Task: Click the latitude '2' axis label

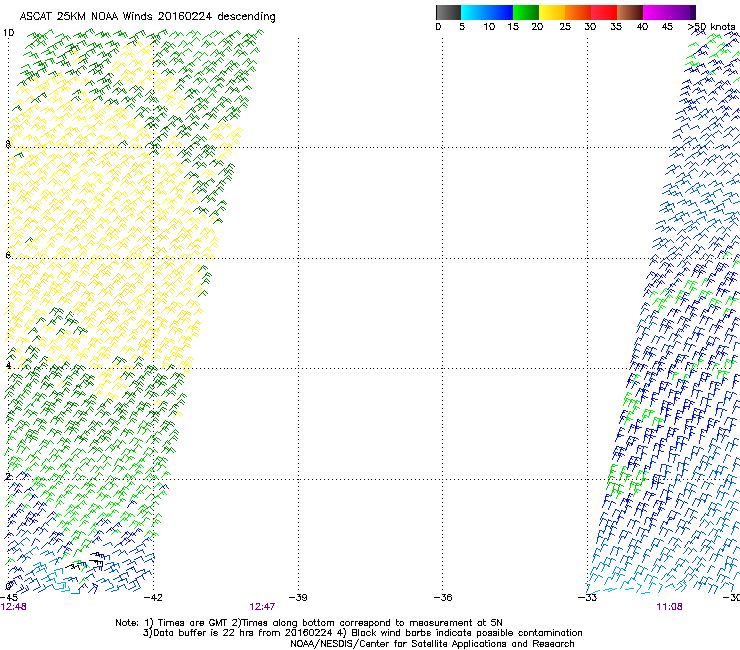Action: pyautogui.click(x=8, y=476)
